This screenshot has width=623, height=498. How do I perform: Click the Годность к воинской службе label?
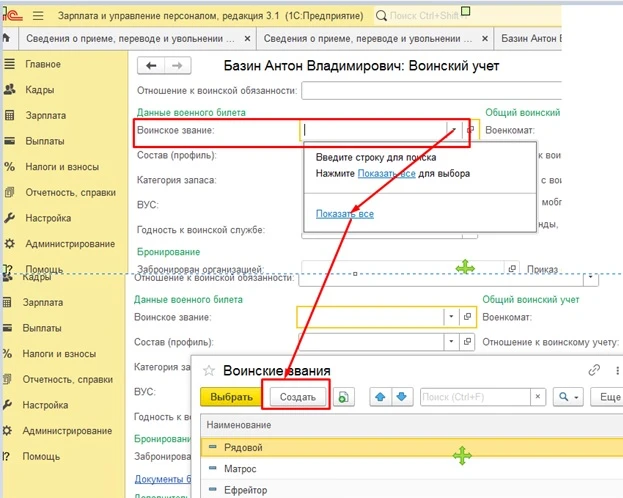click(201, 230)
